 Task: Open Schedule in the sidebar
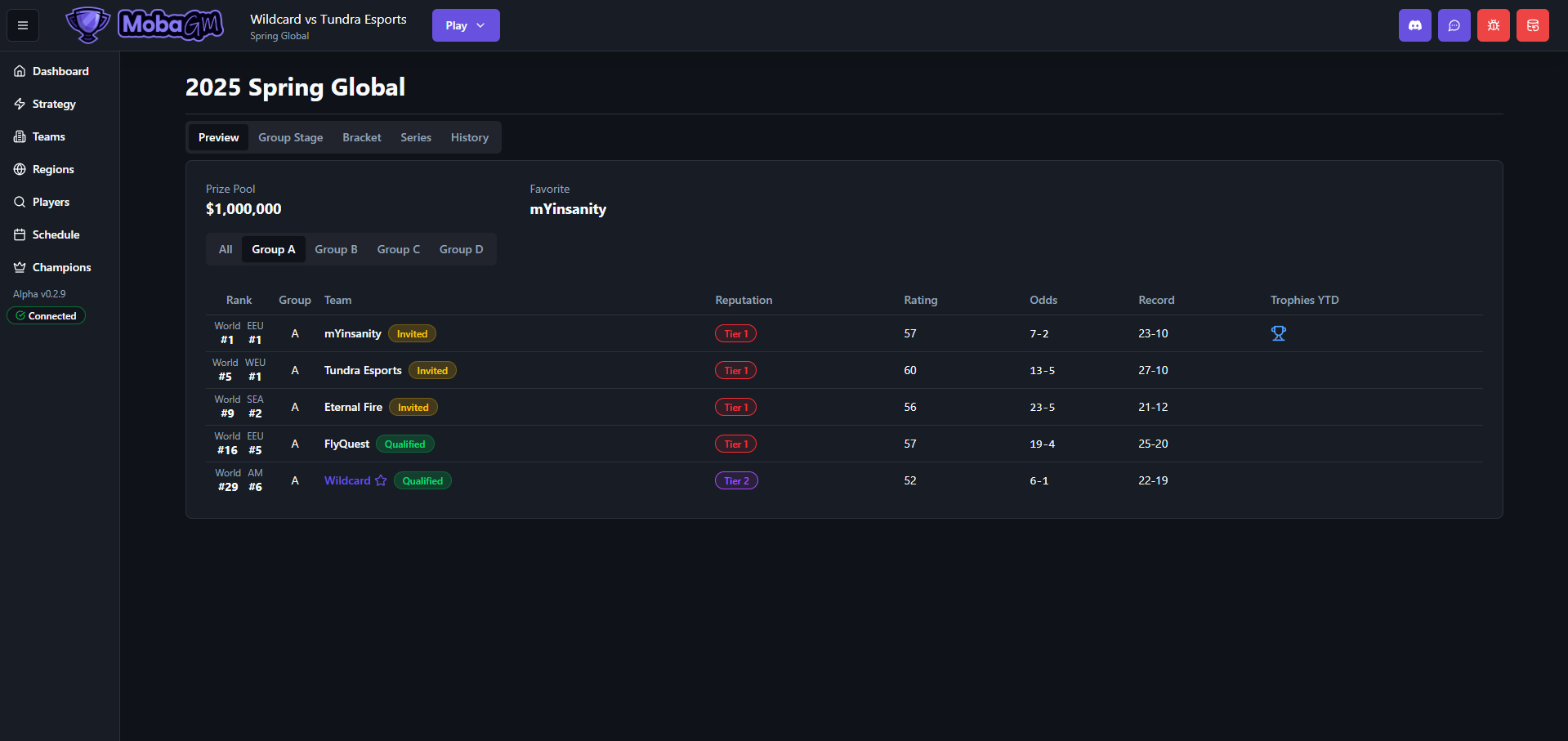point(56,234)
